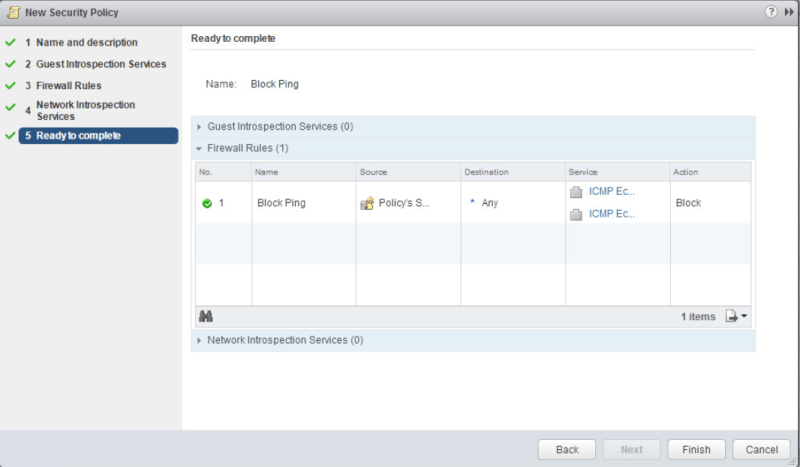Expand Guest Introspection Services section
The width and height of the screenshot is (800, 467).
tap(200, 127)
